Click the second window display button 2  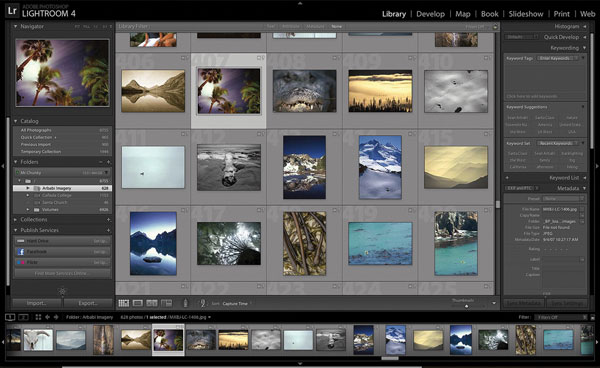pyautogui.click(x=24, y=317)
